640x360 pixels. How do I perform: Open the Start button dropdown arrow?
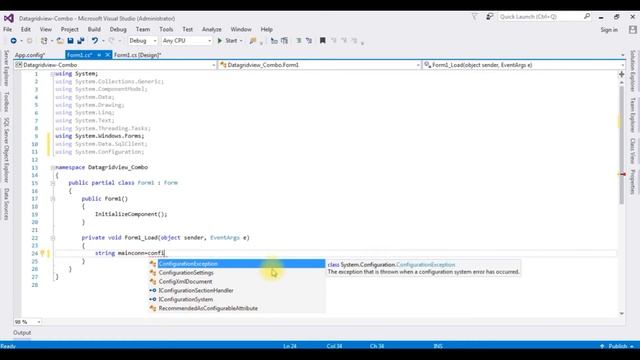click(x=241, y=41)
